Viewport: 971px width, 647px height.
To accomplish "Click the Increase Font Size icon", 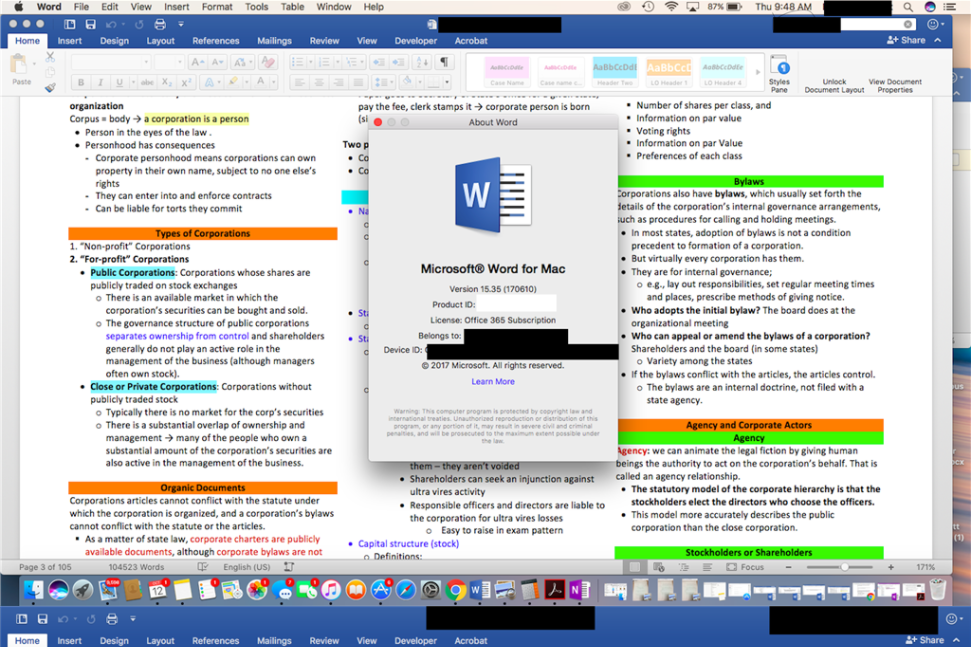I will (197, 62).
